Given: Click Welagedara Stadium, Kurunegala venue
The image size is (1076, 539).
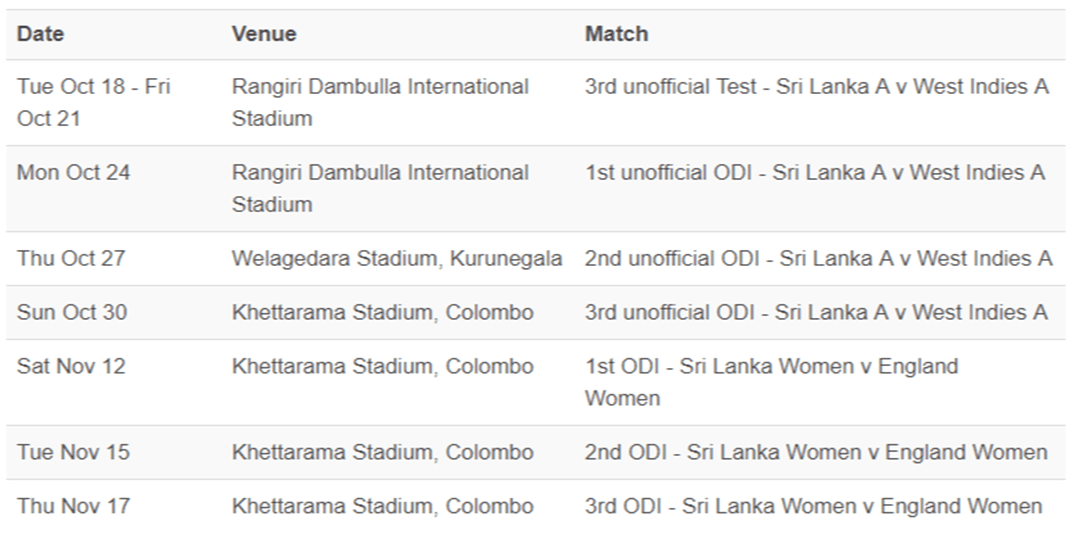Looking at the screenshot, I should [397, 258].
